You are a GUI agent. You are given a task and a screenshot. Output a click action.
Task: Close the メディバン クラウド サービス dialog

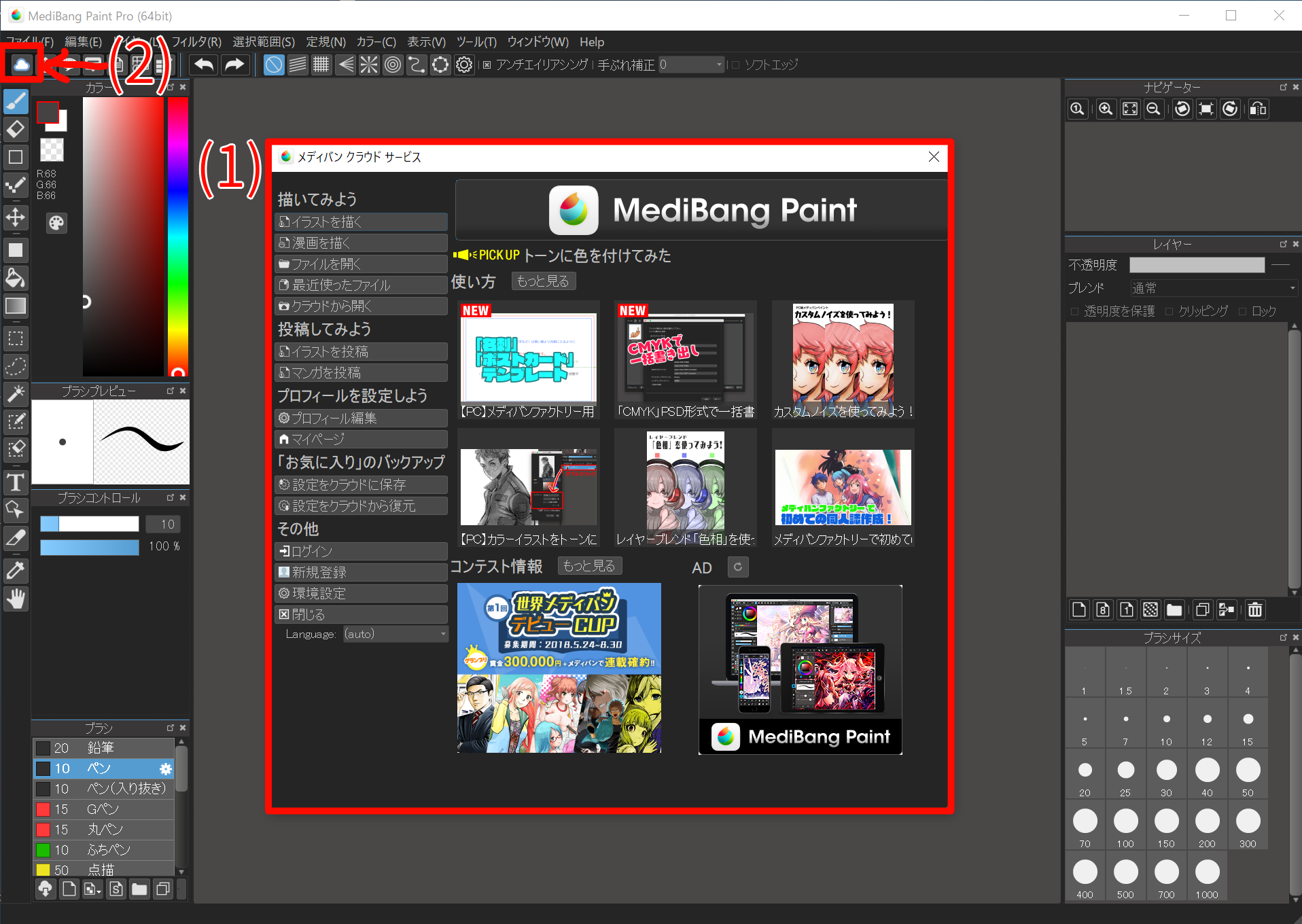[x=934, y=157]
